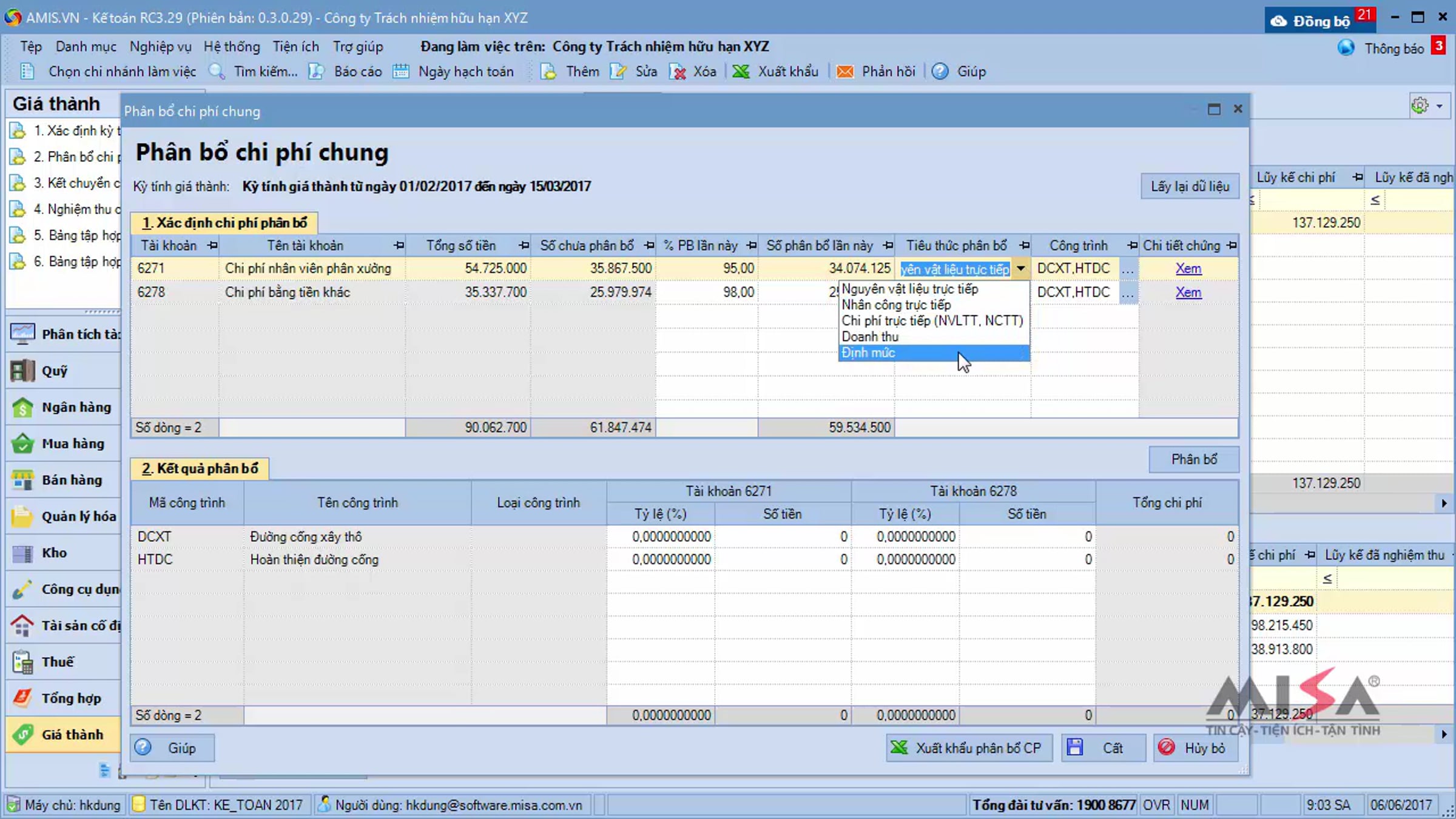The width and height of the screenshot is (1456, 819).
Task: Open Công trình picker for row 6271
Action: (x=1128, y=269)
